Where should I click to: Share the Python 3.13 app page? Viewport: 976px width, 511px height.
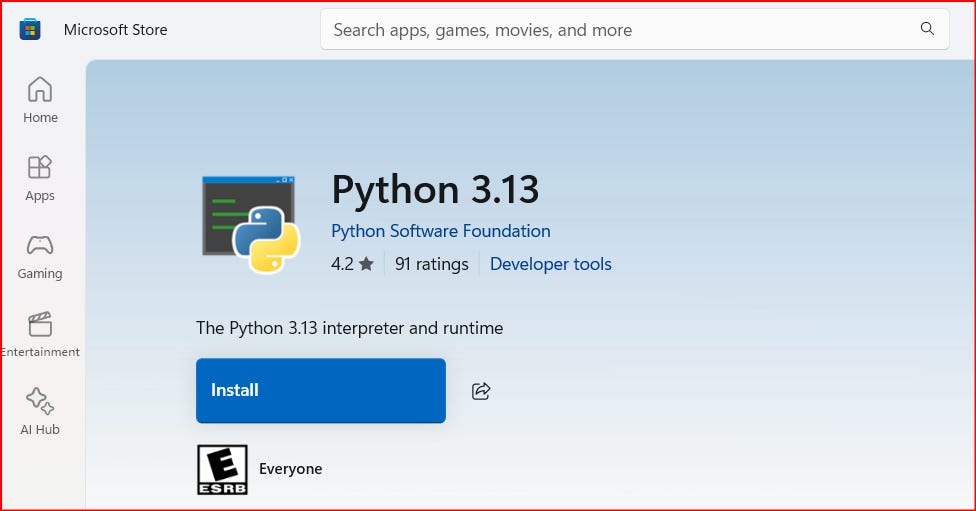point(481,391)
